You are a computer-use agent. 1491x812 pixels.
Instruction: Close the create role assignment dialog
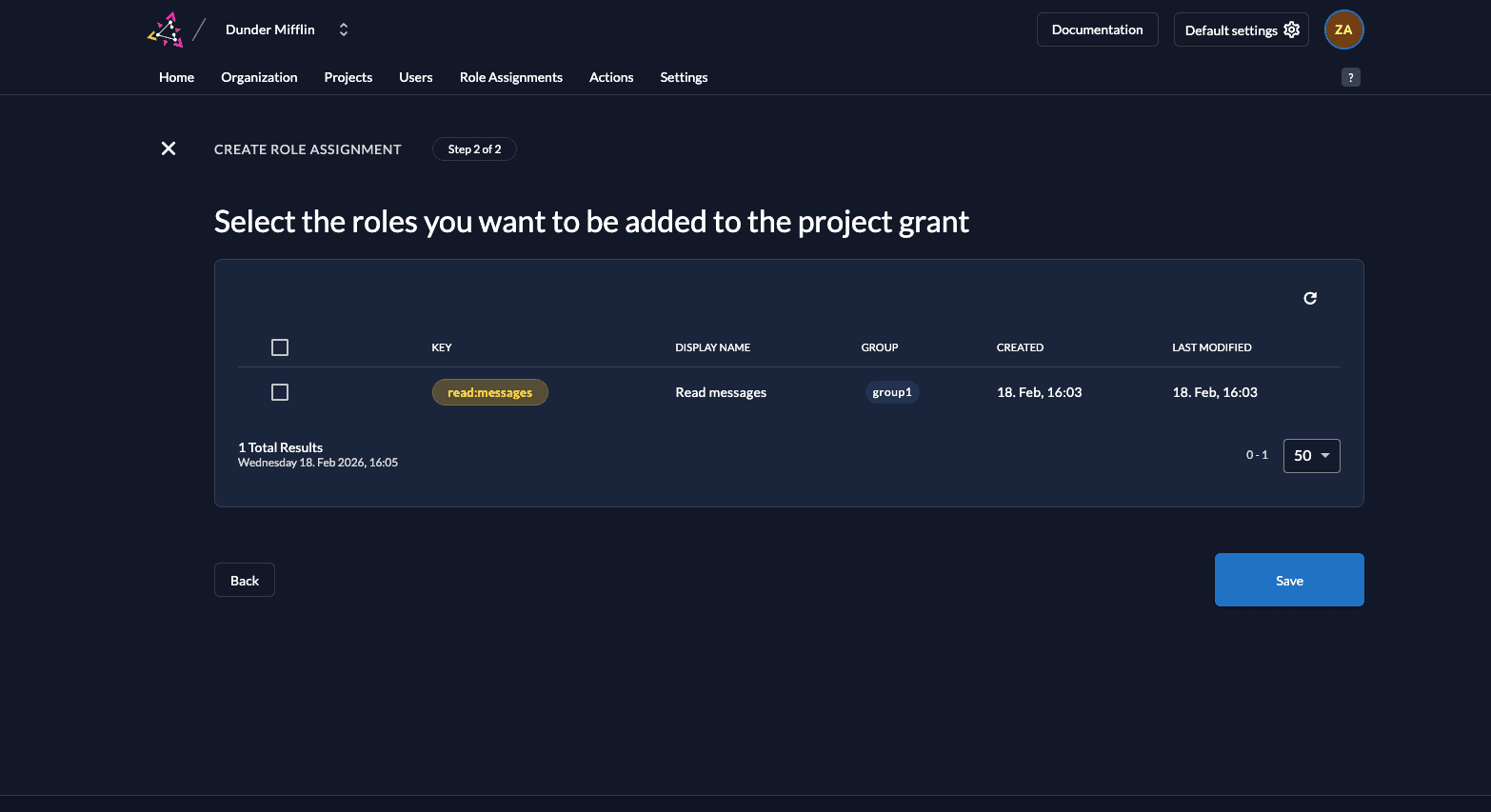[x=169, y=149]
